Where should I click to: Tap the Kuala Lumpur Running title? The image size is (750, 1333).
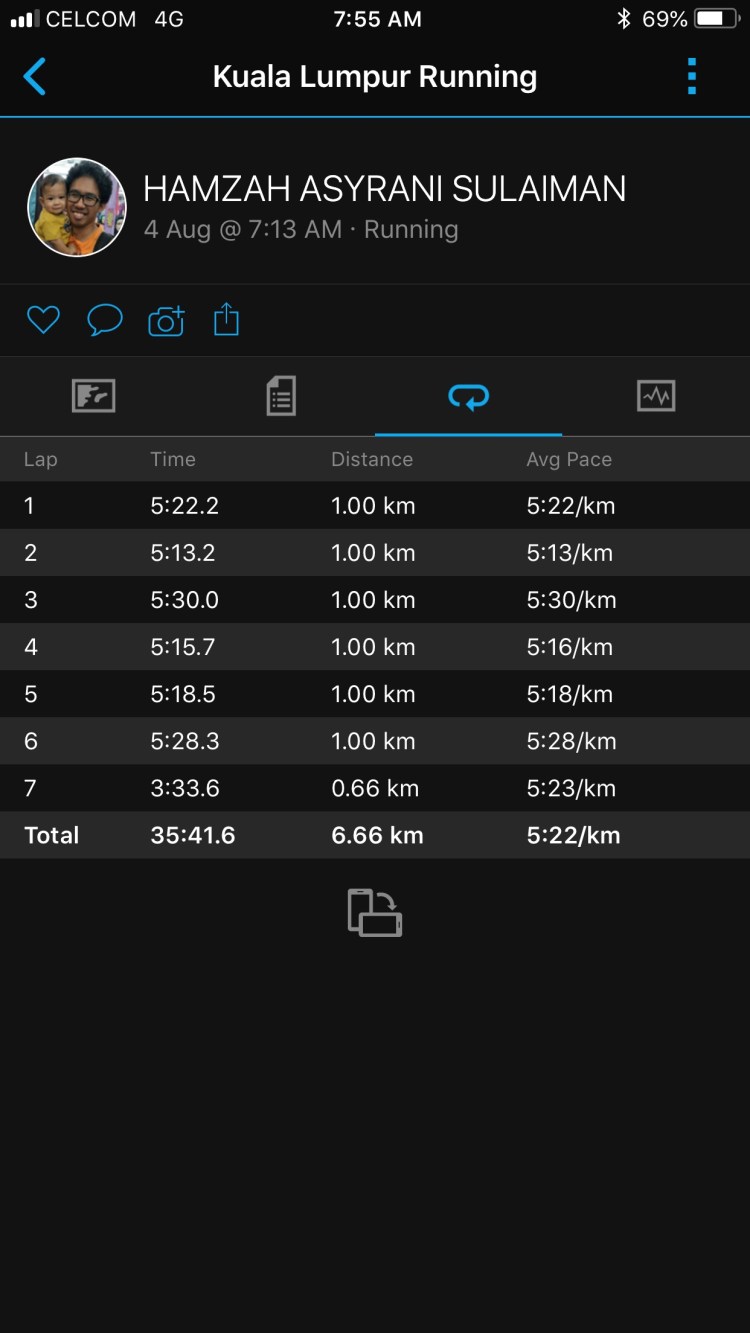(375, 77)
